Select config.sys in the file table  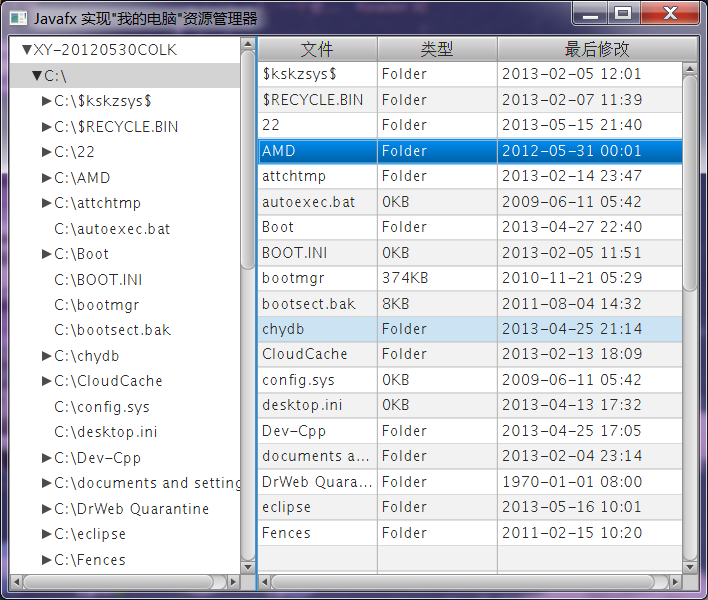470,380
